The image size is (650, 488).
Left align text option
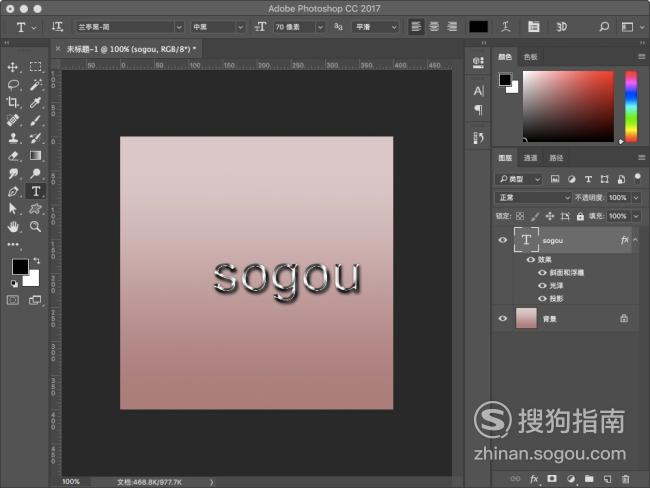click(416, 27)
